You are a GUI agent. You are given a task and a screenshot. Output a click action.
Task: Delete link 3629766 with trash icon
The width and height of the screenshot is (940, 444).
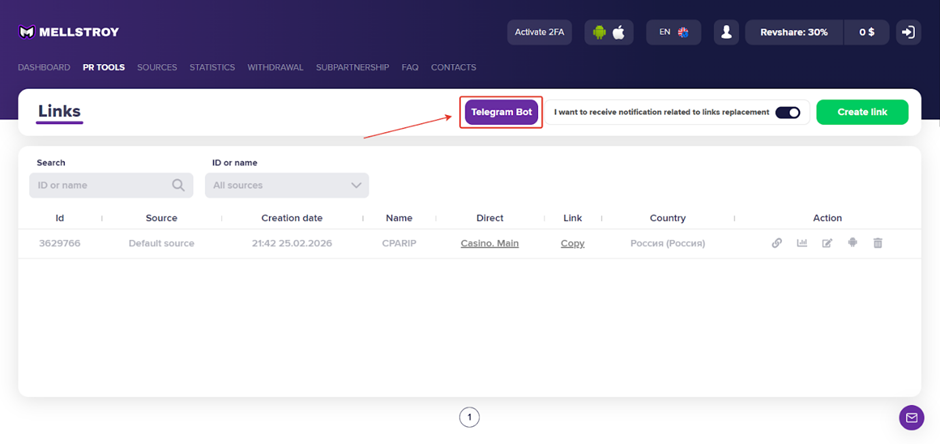pos(878,243)
